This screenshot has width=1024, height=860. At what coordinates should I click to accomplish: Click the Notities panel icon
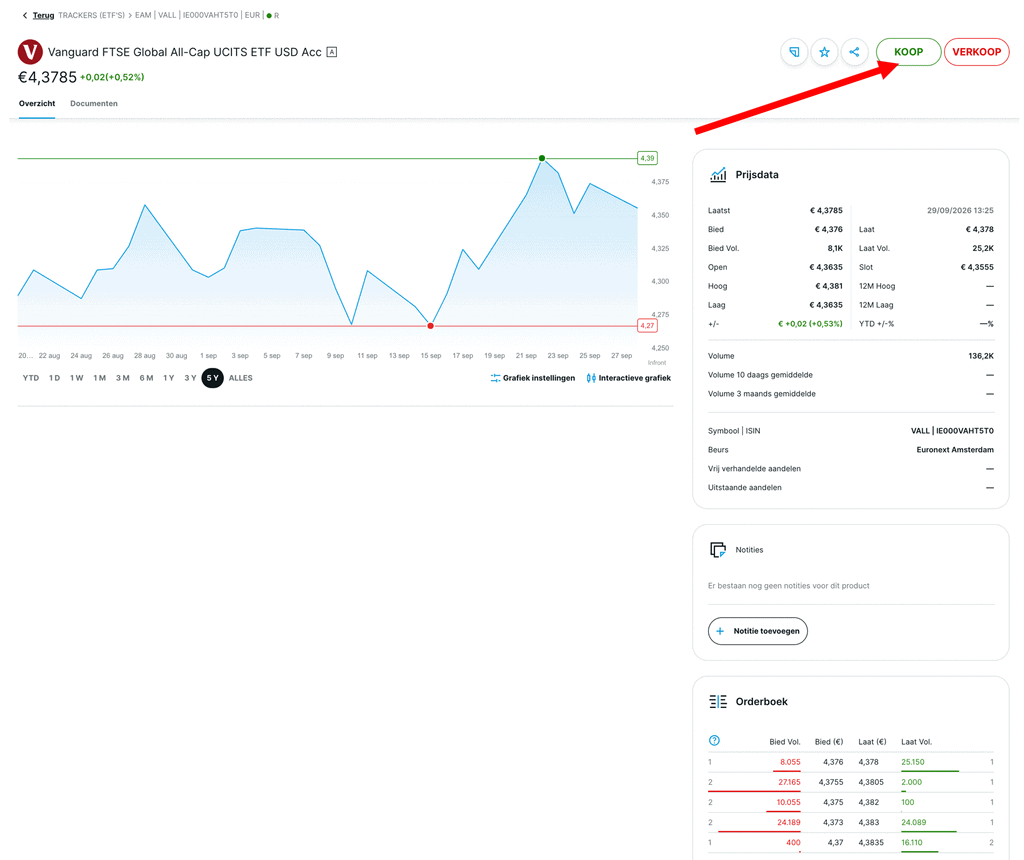click(x=718, y=550)
